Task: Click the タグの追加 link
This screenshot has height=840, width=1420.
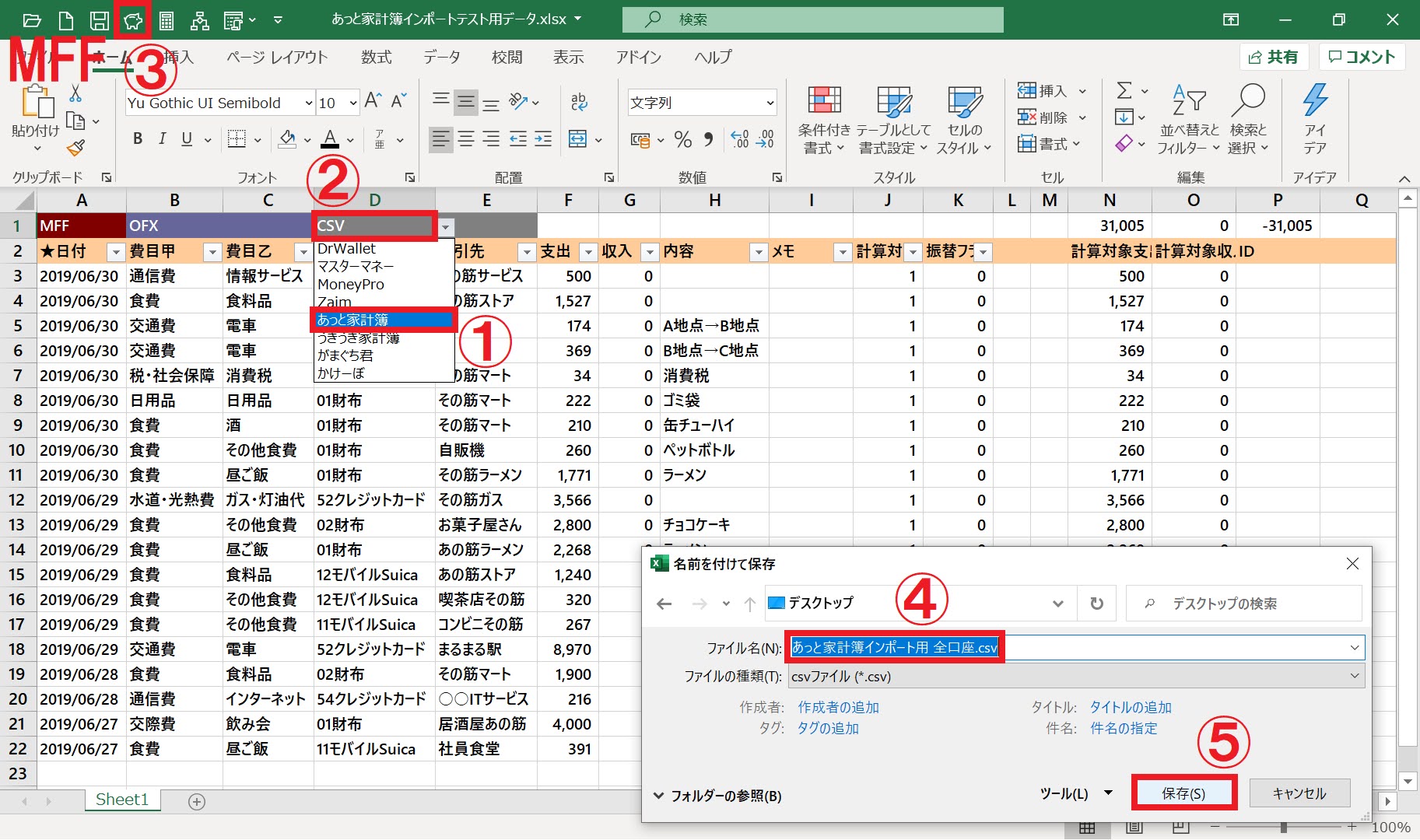Action: click(828, 728)
